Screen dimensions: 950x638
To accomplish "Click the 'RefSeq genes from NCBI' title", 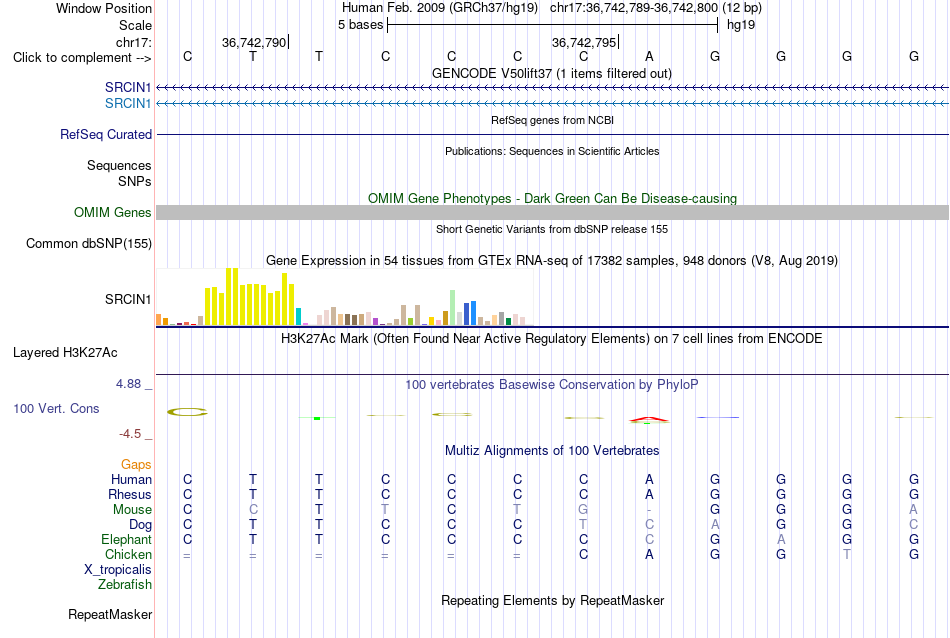I will (x=552, y=120).
